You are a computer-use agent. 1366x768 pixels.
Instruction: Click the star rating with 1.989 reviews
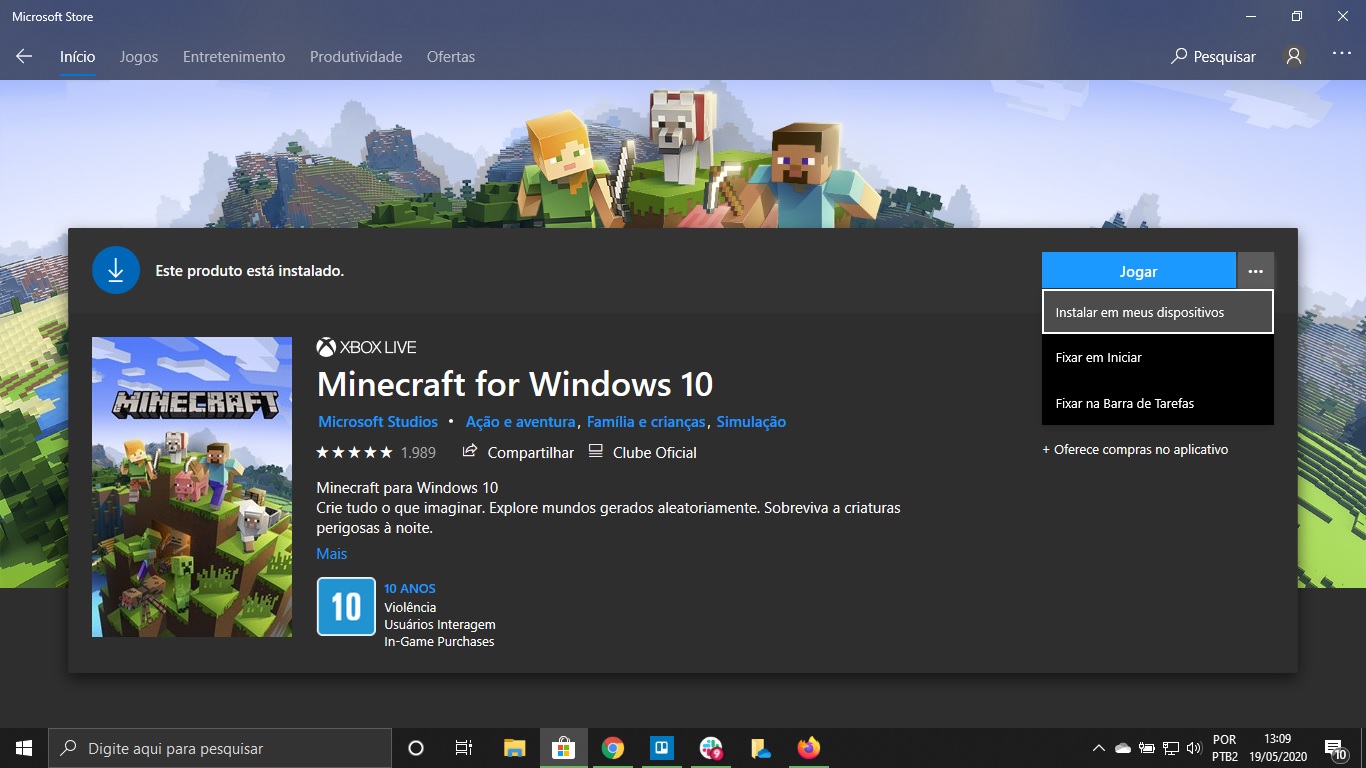(x=376, y=453)
